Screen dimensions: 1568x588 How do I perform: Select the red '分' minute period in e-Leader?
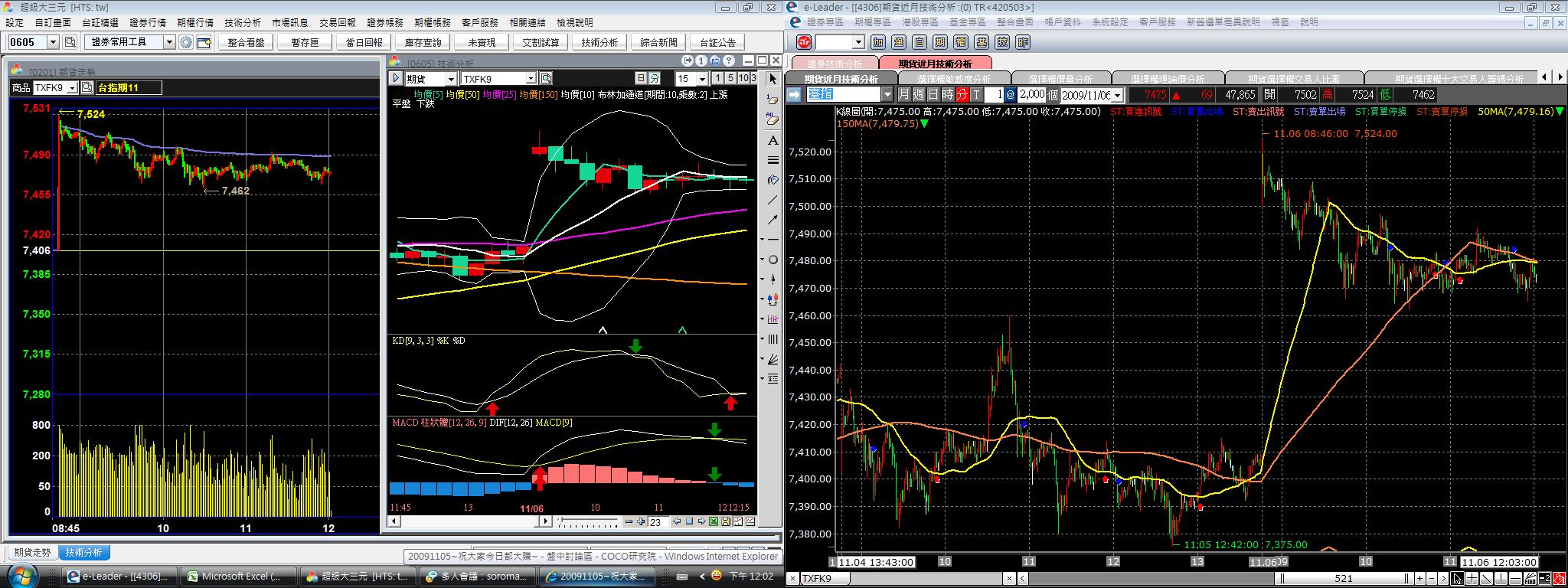962,94
